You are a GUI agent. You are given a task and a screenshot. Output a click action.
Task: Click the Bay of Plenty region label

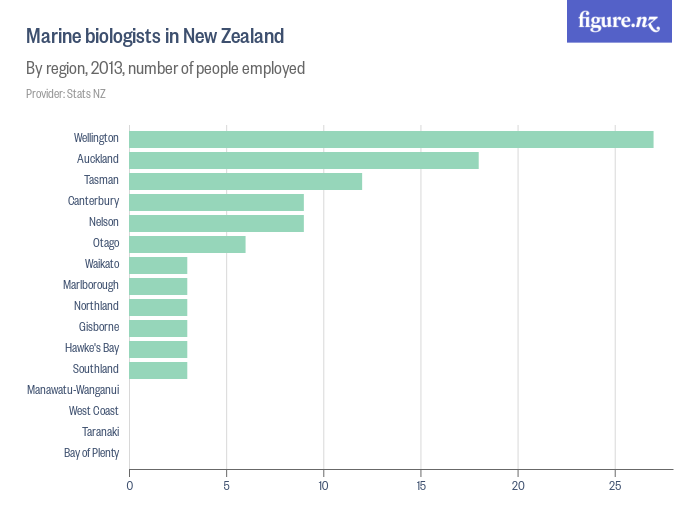[x=91, y=453]
